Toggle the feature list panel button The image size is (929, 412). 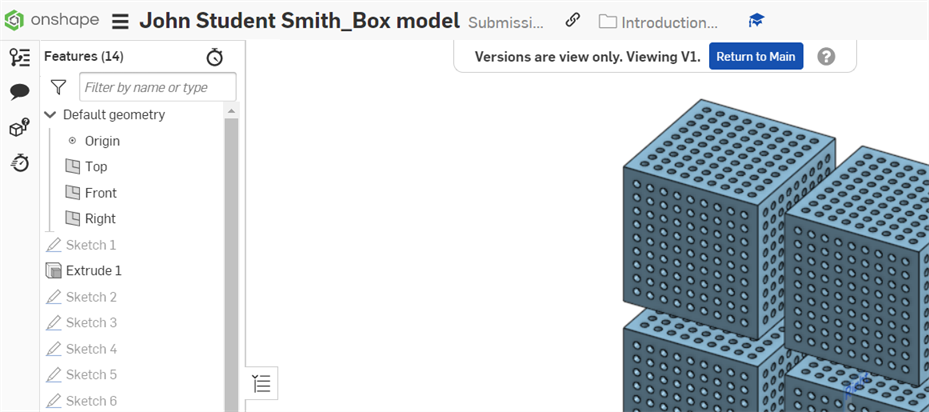[261, 383]
